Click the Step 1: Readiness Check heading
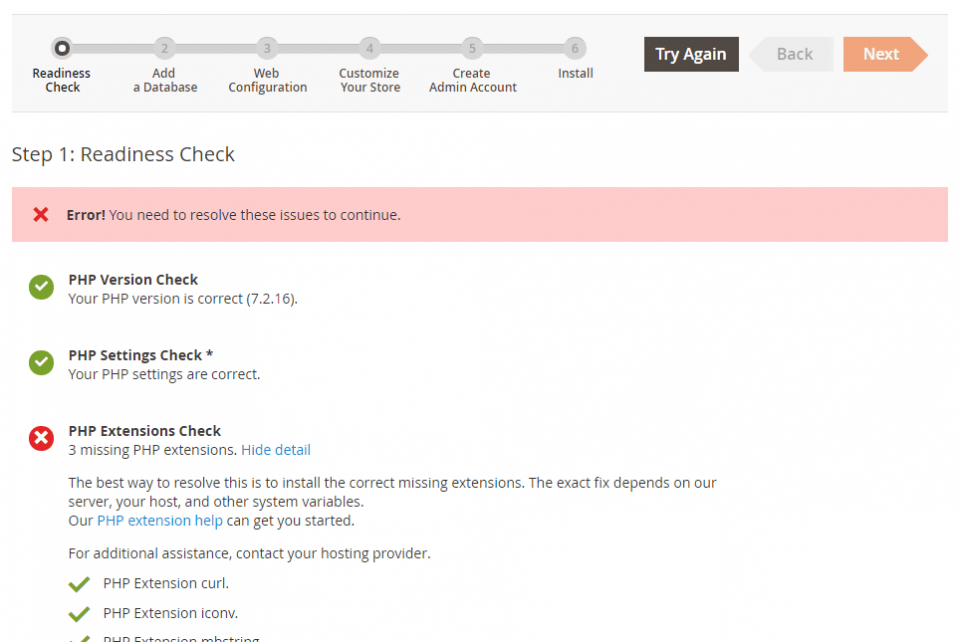Viewport: 960px width, 642px height. pos(122,154)
